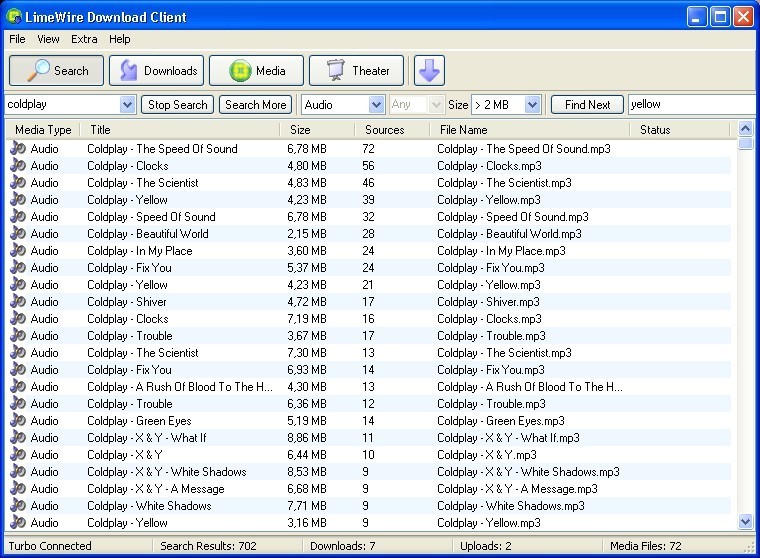This screenshot has height=558, width=760.
Task: Sort results by Title column header
Action: 180,129
